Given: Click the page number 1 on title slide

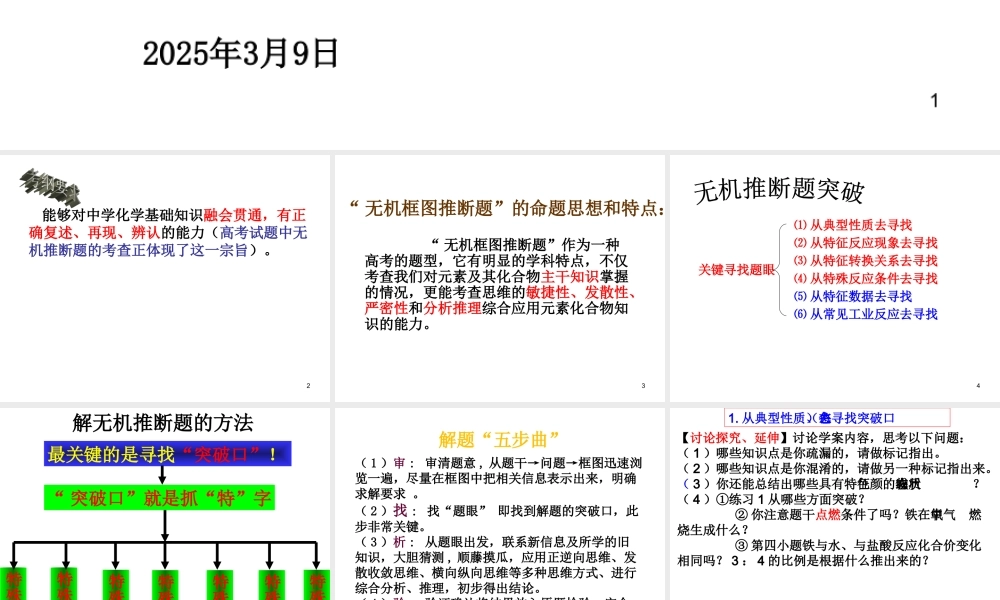Looking at the screenshot, I should pyautogui.click(x=934, y=101).
